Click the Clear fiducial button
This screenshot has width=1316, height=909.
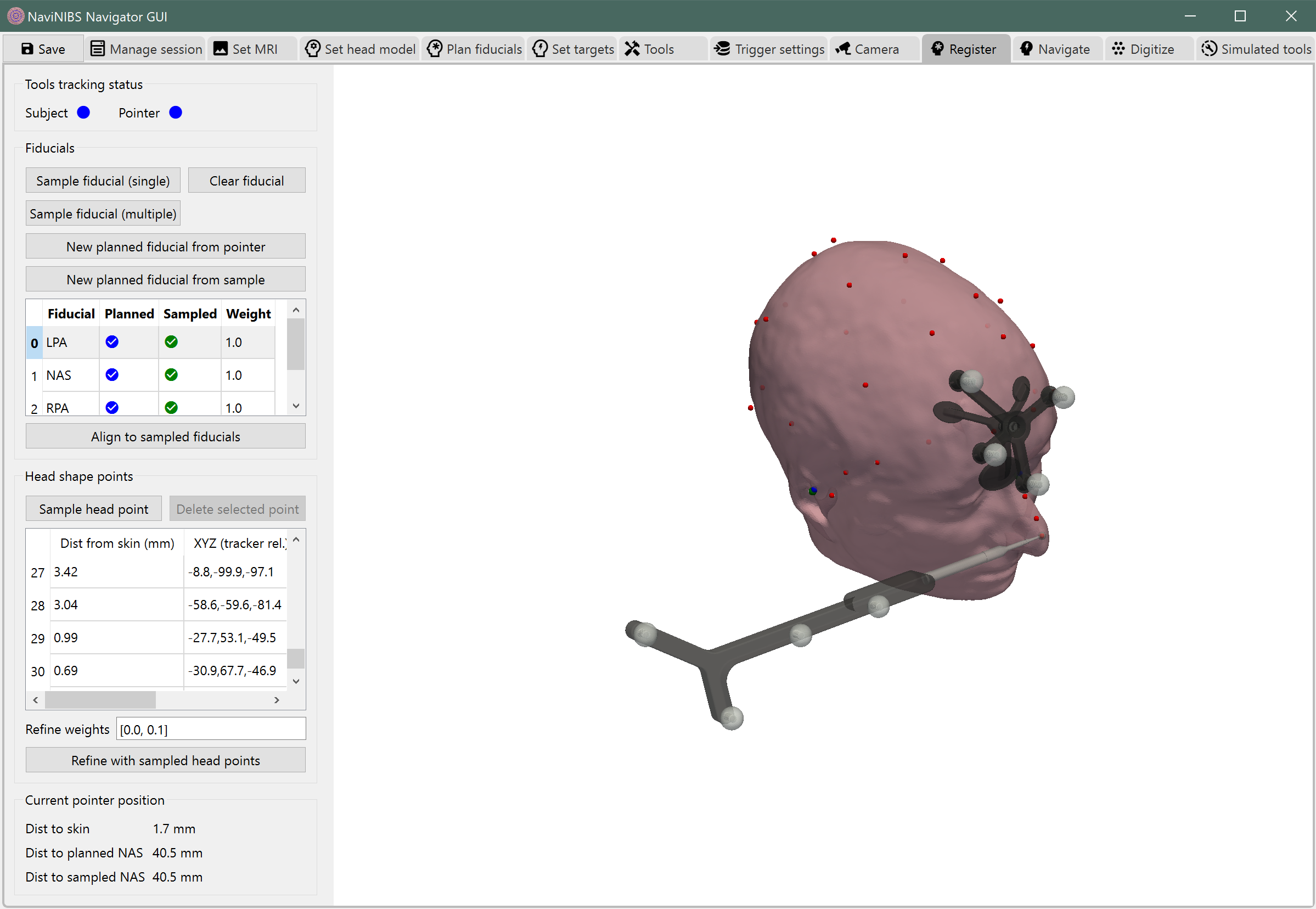246,181
